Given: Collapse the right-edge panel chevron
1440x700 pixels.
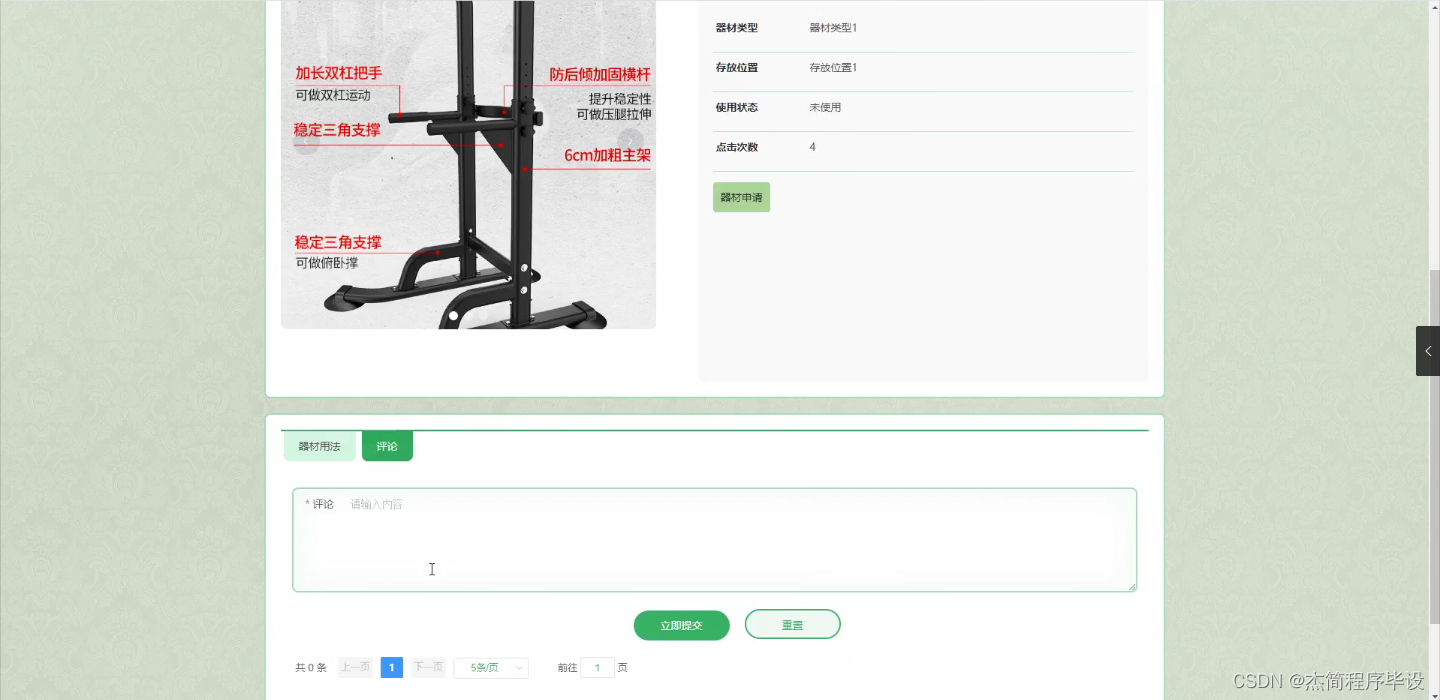Looking at the screenshot, I should pos(1427,350).
